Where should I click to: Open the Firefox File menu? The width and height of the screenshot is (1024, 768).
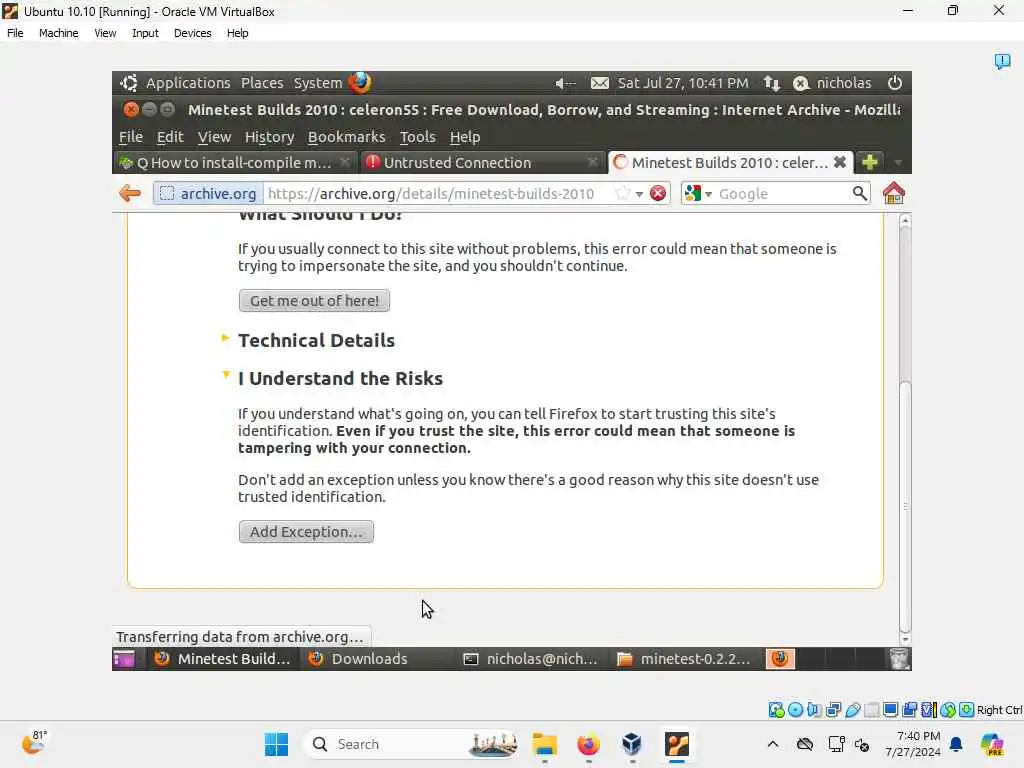[x=131, y=137]
